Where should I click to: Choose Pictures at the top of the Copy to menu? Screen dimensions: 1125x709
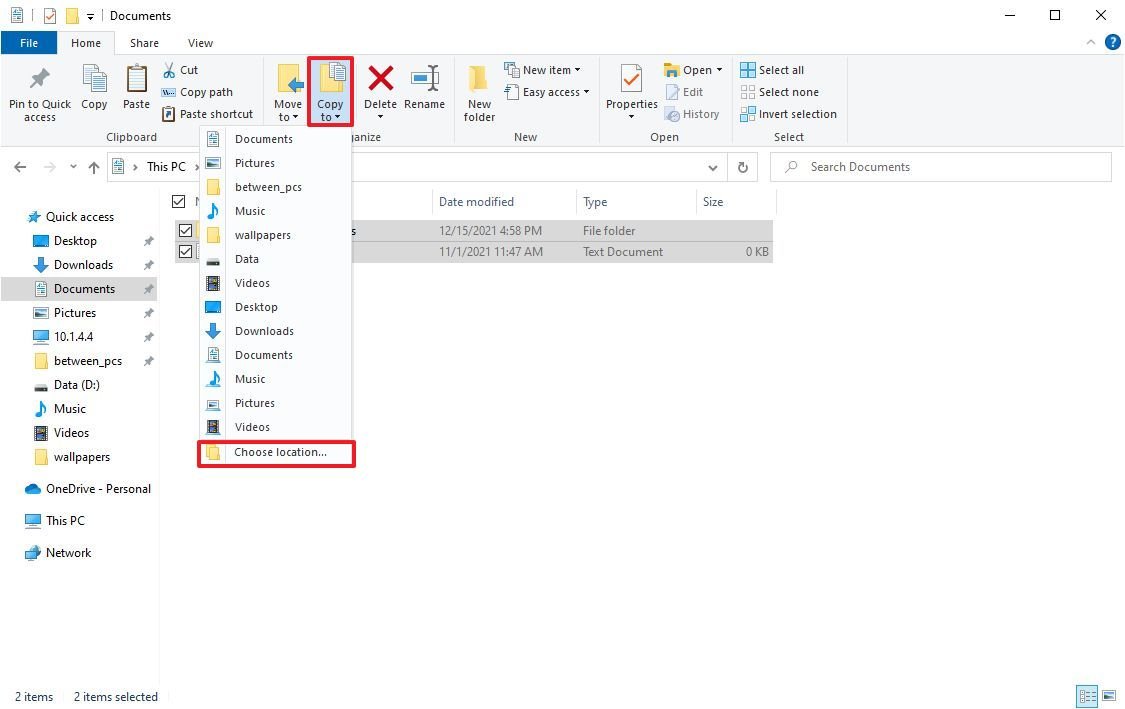[276, 163]
